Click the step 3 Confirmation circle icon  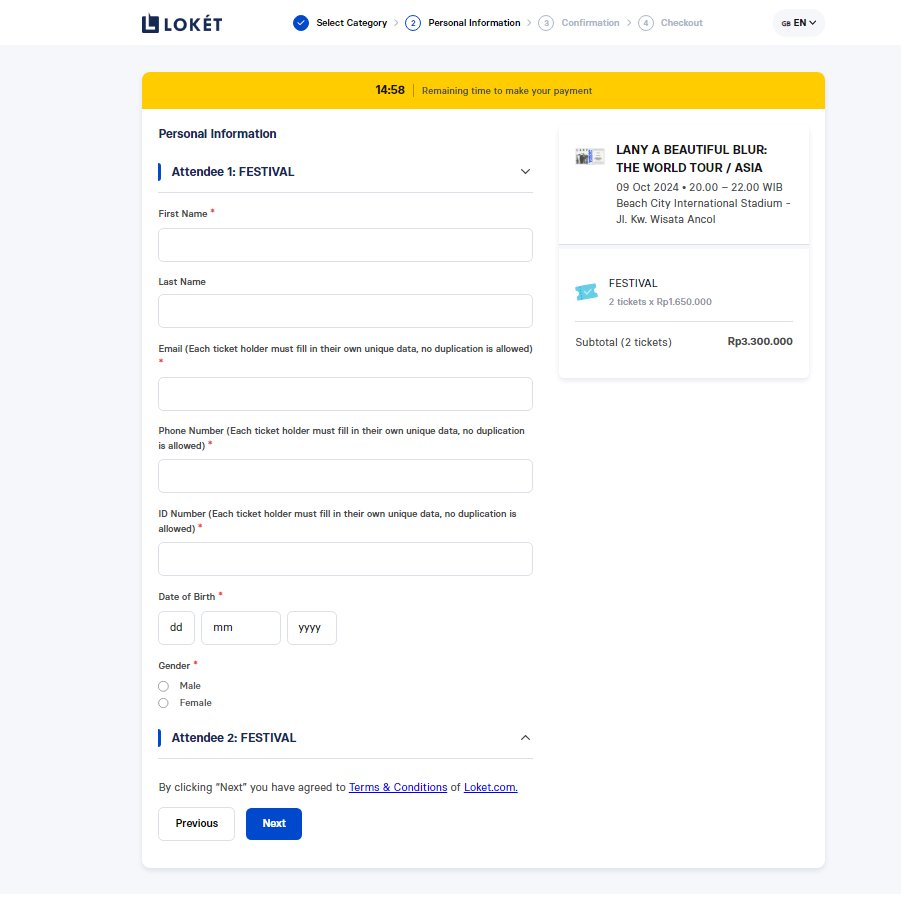[546, 23]
